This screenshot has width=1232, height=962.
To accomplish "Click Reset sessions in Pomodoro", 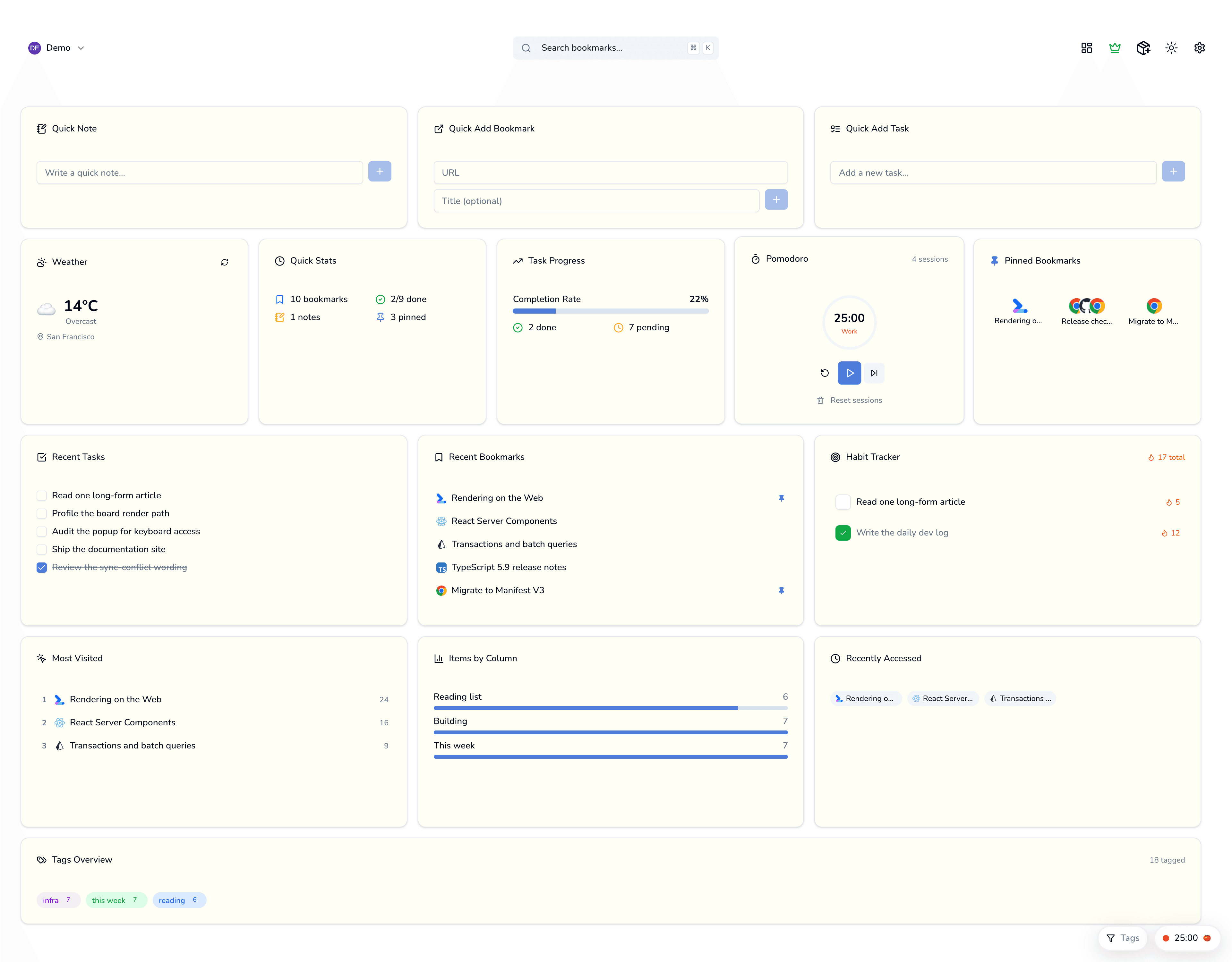I will pos(849,401).
